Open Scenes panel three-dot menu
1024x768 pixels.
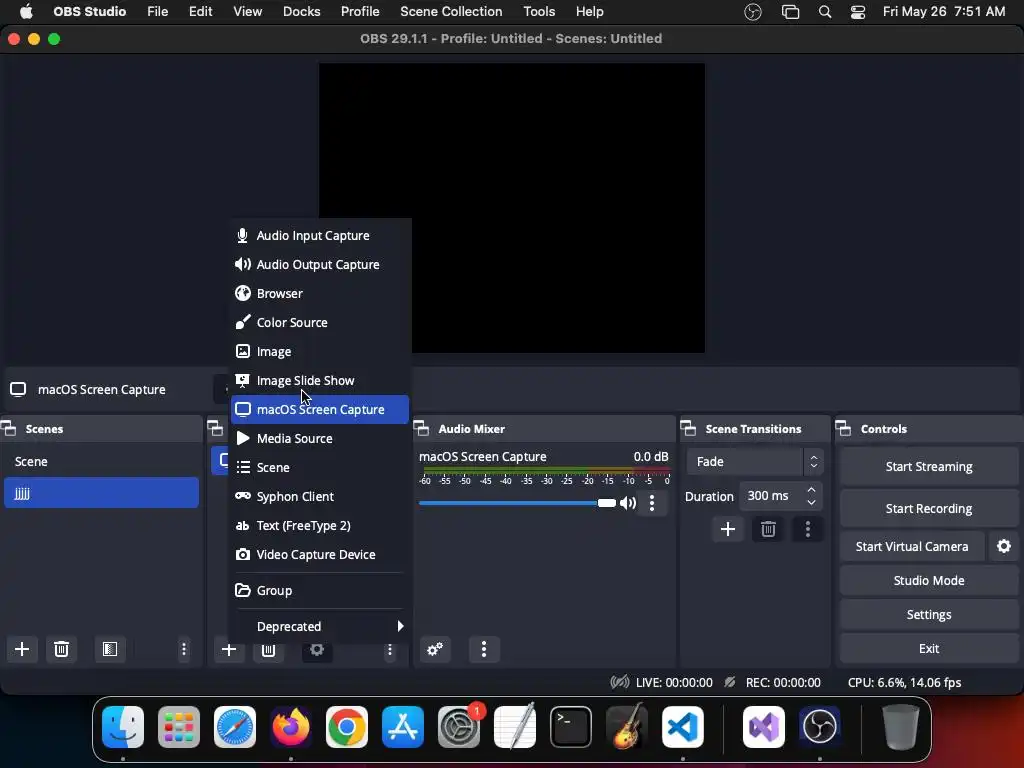pos(184,649)
